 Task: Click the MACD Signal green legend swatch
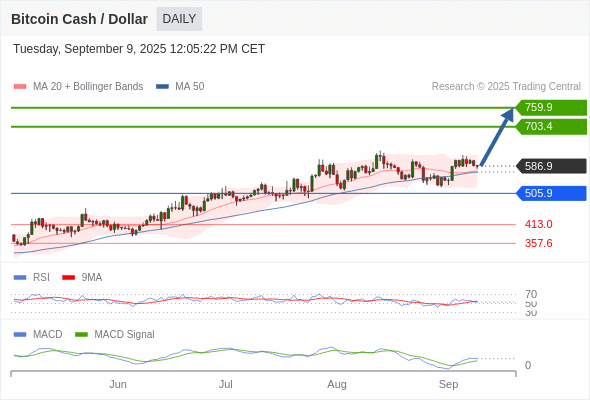click(81, 335)
